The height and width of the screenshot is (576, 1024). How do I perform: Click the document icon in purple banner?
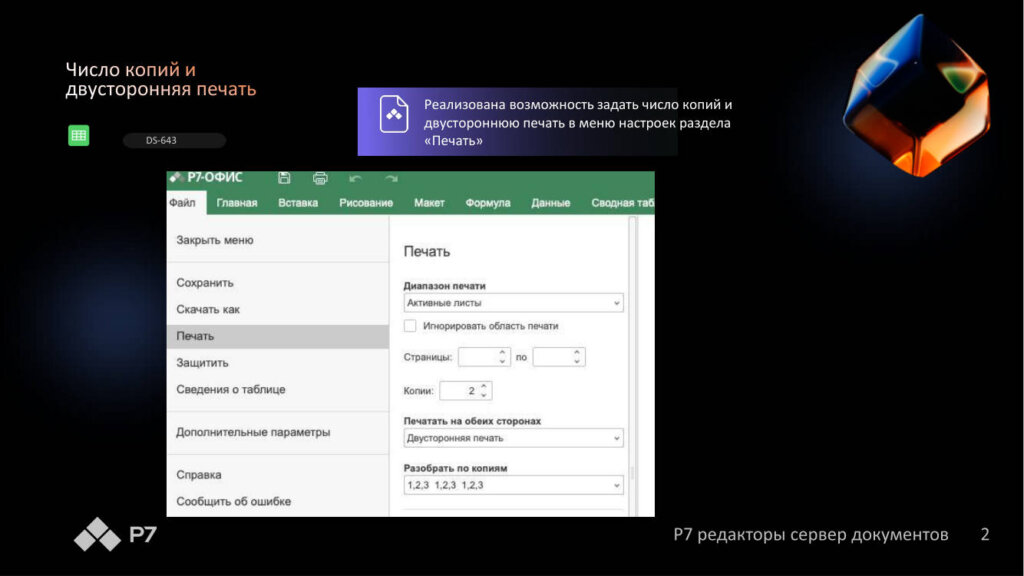pos(394,115)
